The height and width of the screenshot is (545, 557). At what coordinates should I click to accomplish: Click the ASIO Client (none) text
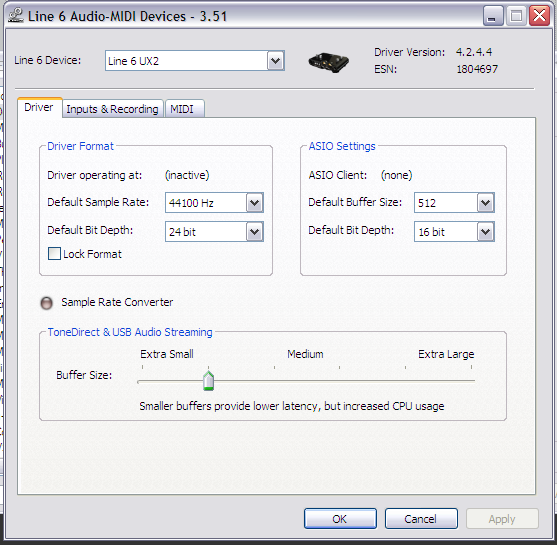[x=396, y=175]
